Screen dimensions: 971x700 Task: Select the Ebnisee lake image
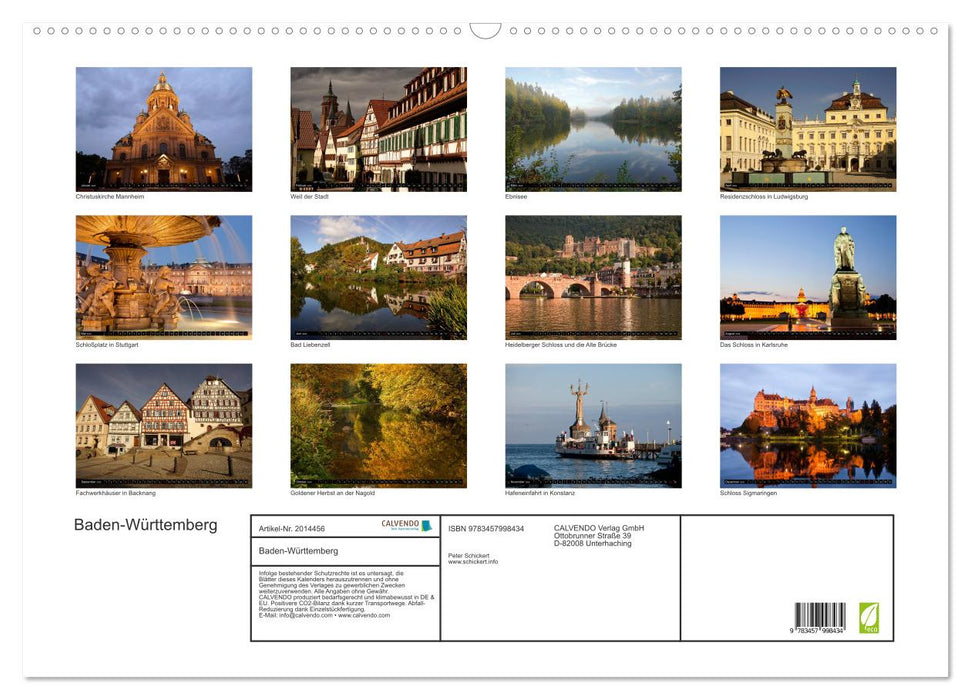[x=593, y=128]
